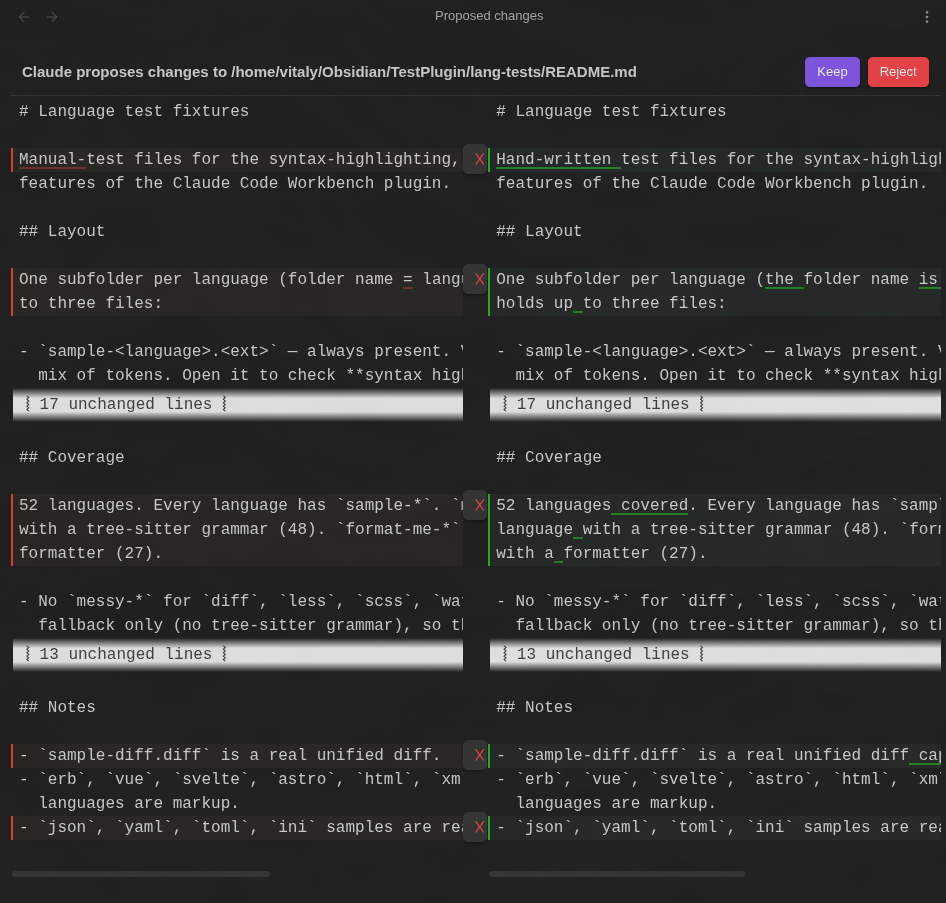Click 'to three files:' line in left pane

coord(90,303)
